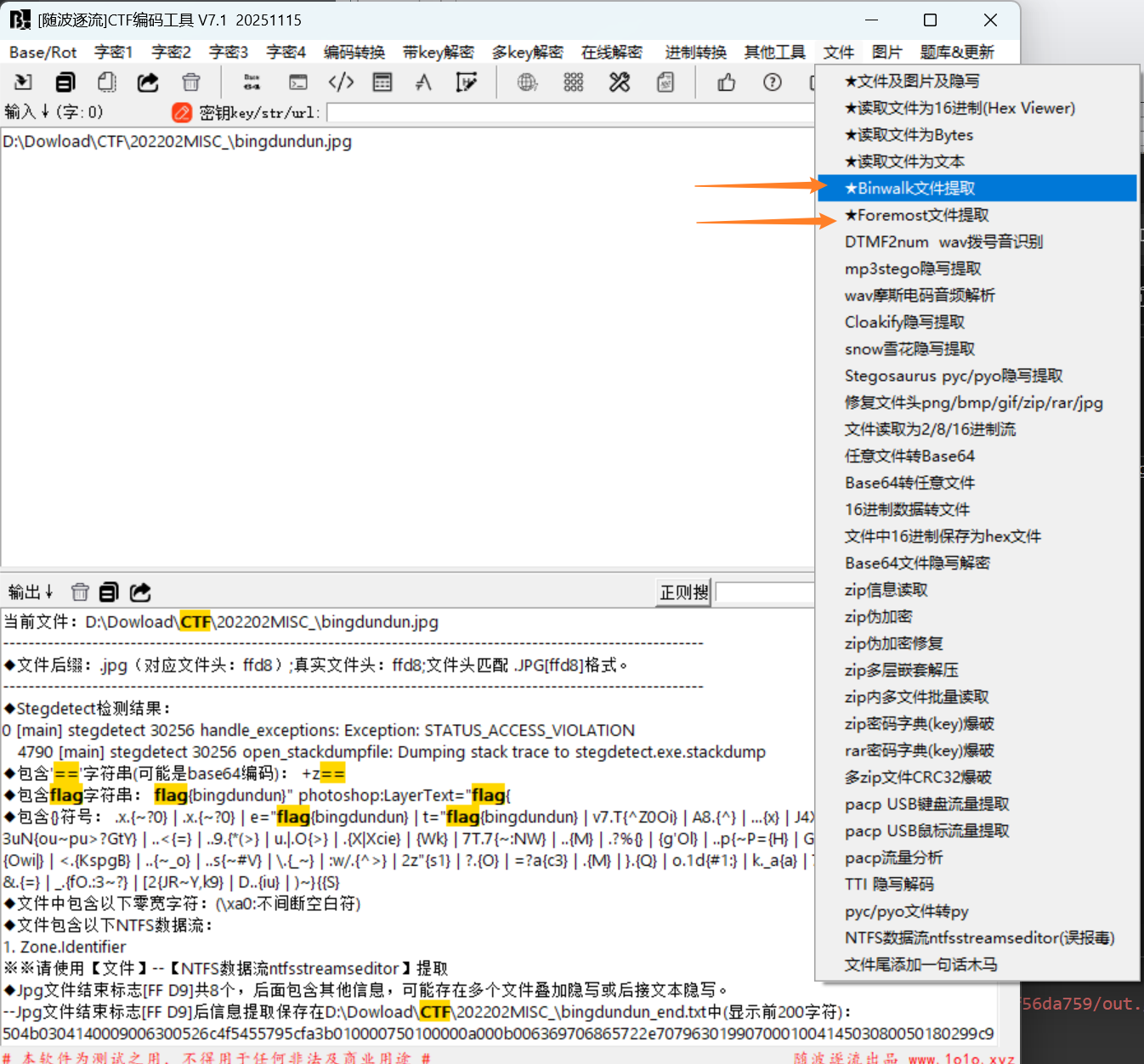Click the regex search field beside 正则搜
Image resolution: width=1144 pixels, height=1064 pixels.
[765, 592]
